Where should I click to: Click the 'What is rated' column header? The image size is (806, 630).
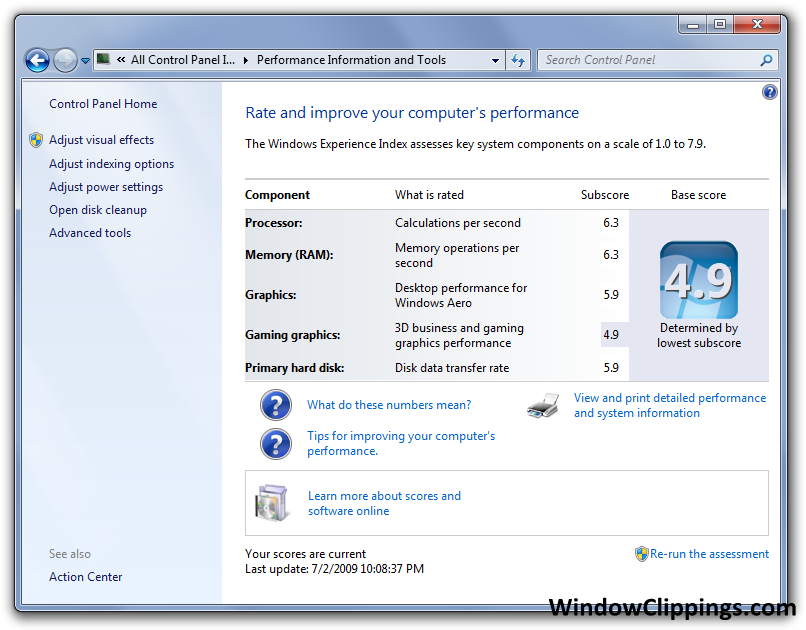[x=429, y=195]
